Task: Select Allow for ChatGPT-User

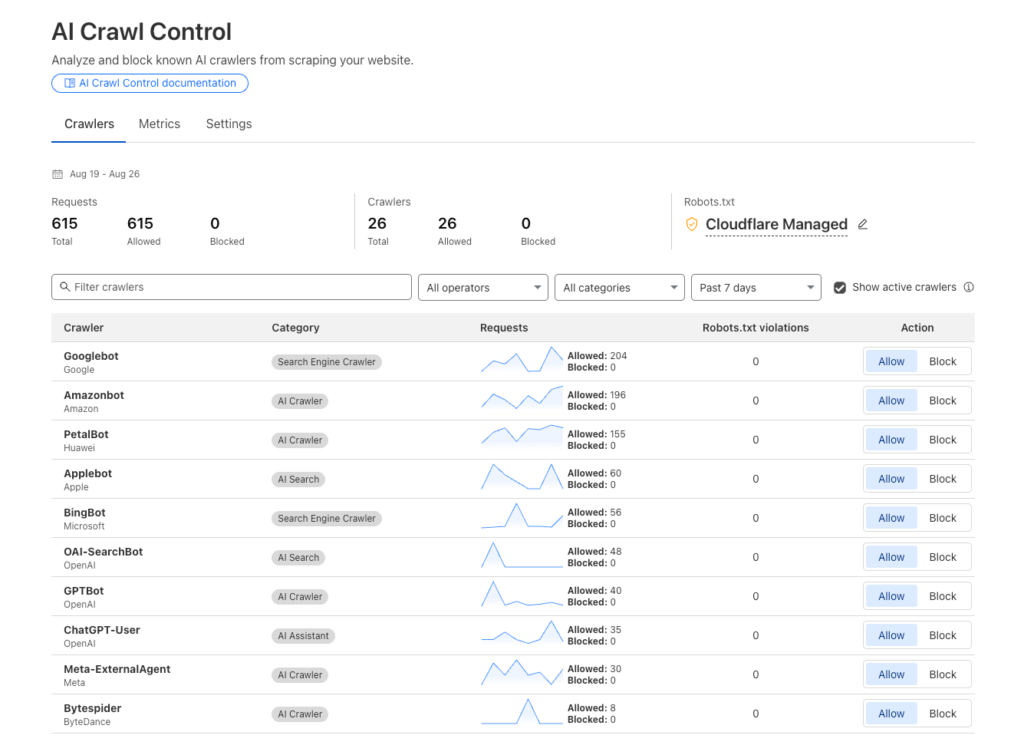Action: tap(891, 635)
